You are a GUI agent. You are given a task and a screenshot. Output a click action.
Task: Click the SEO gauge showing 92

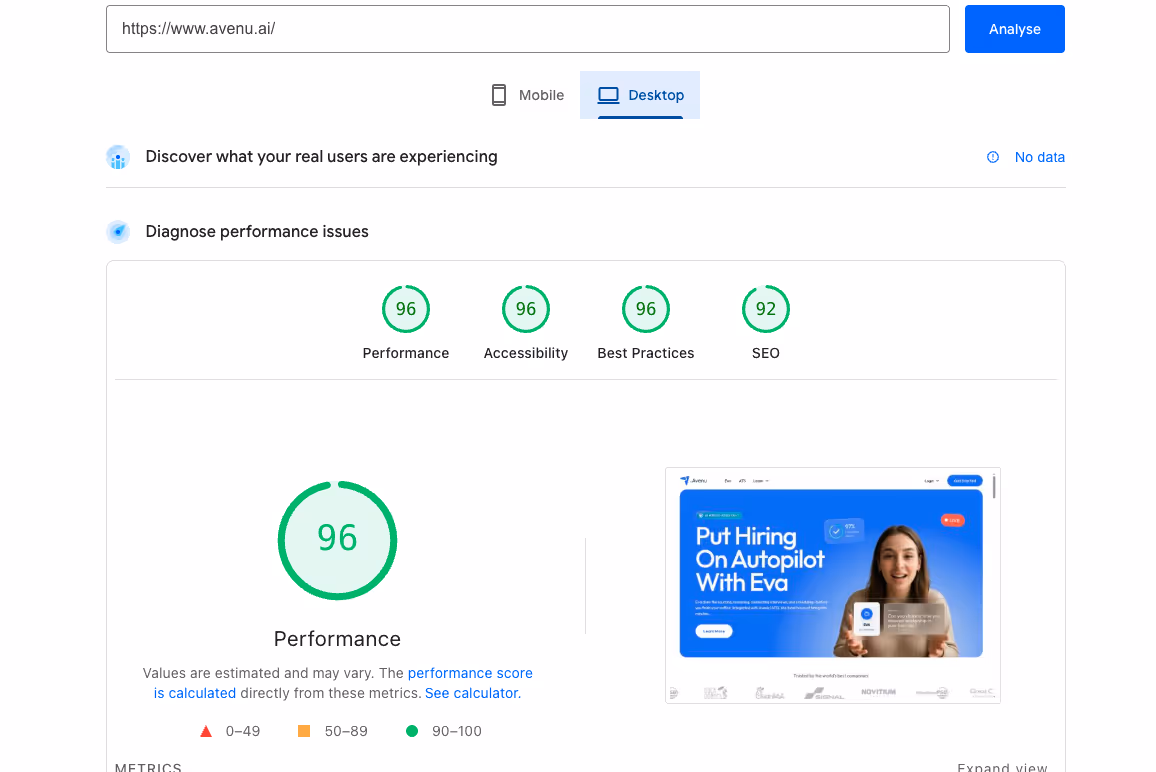(766, 309)
